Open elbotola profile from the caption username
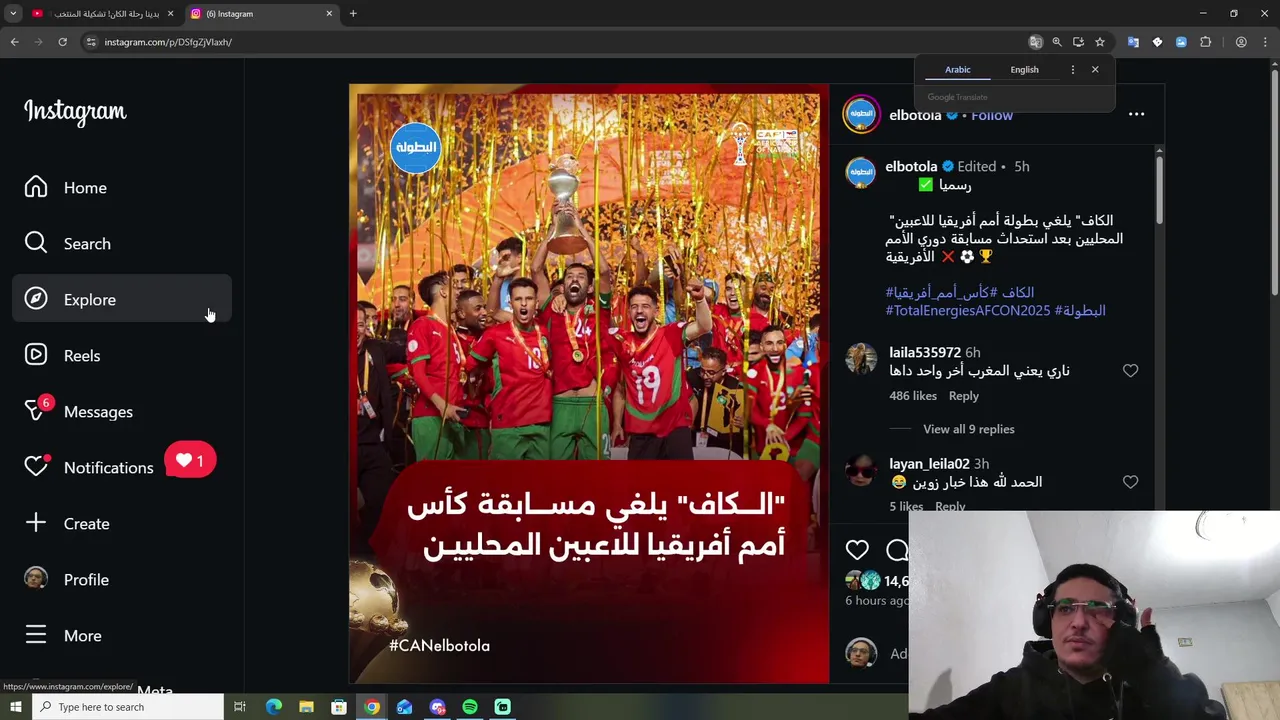 pos(911,167)
